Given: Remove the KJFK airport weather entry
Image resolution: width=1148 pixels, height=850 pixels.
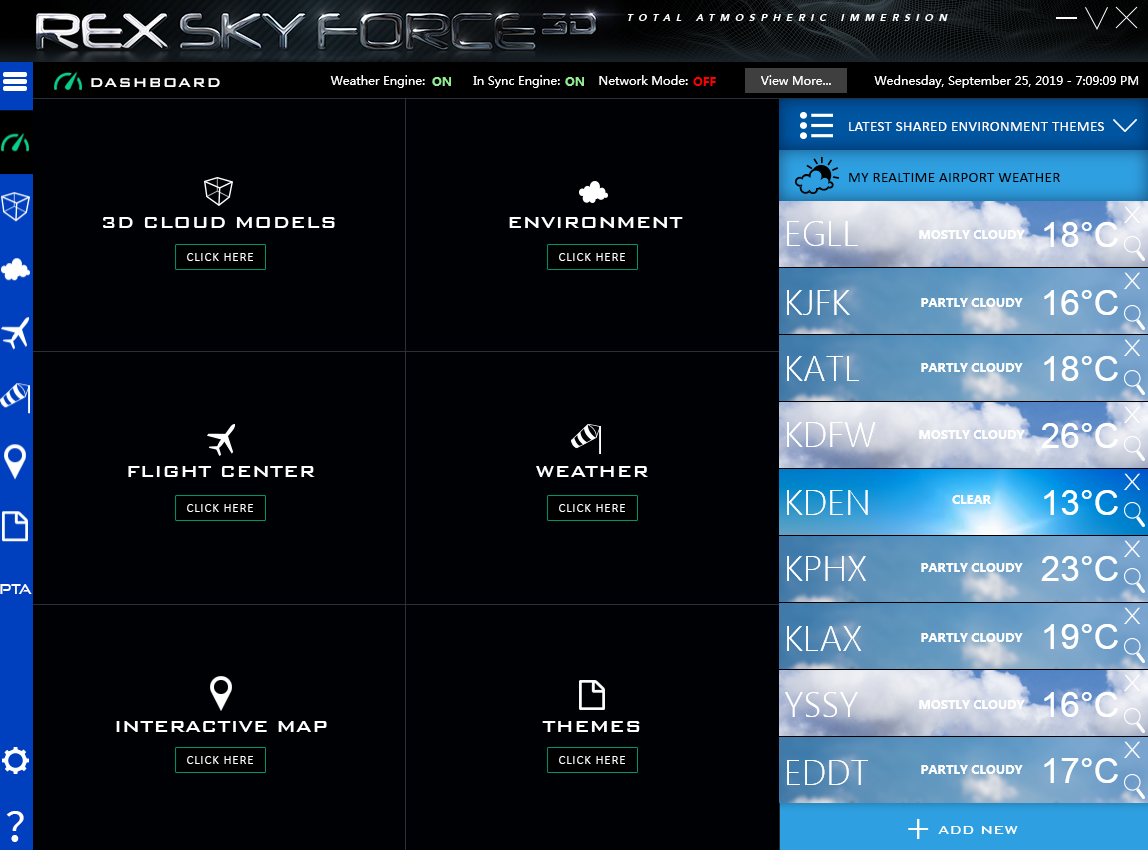Looking at the screenshot, I should 1132,281.
